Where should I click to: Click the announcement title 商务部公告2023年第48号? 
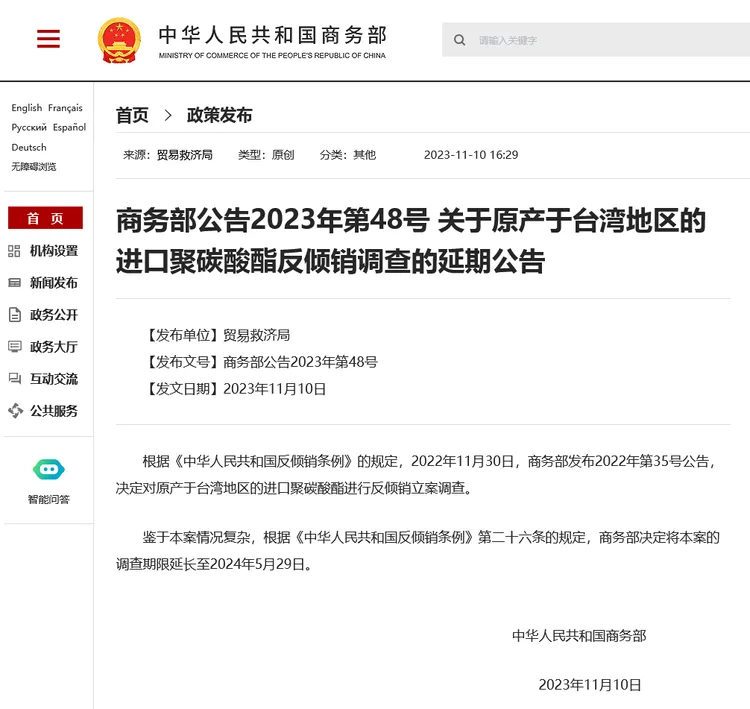[411, 241]
